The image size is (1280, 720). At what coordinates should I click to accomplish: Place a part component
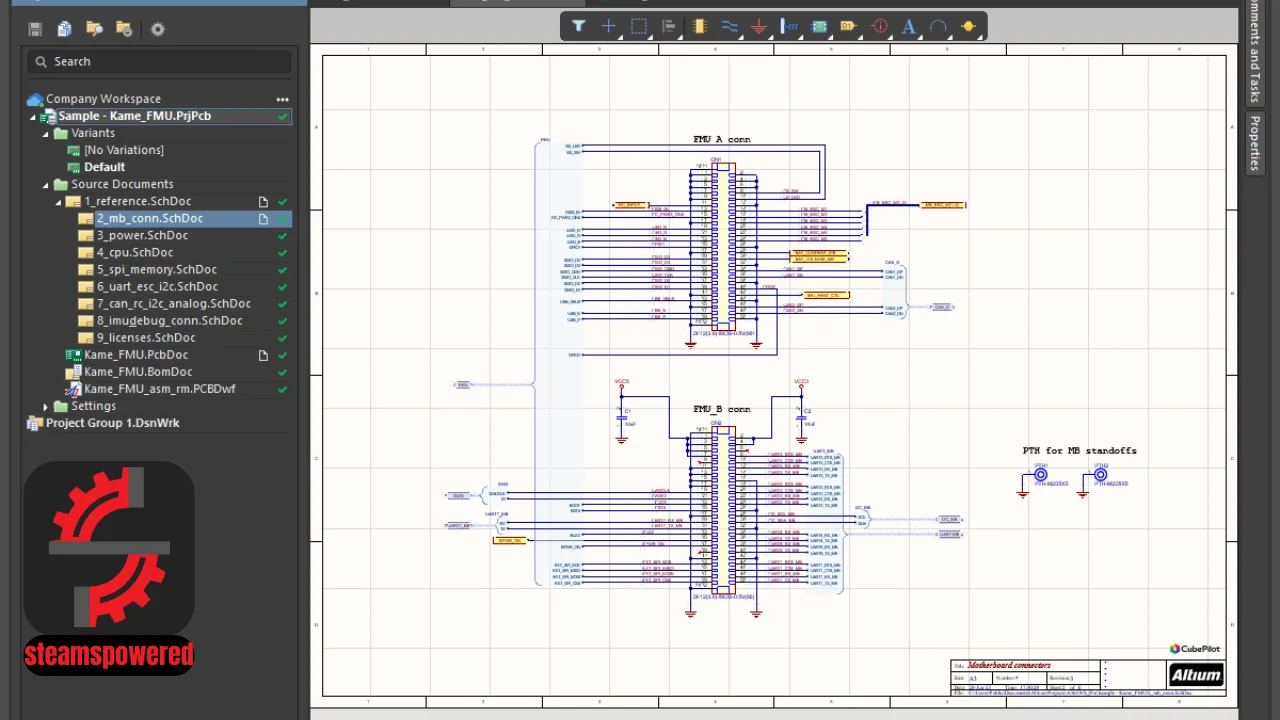click(x=699, y=27)
